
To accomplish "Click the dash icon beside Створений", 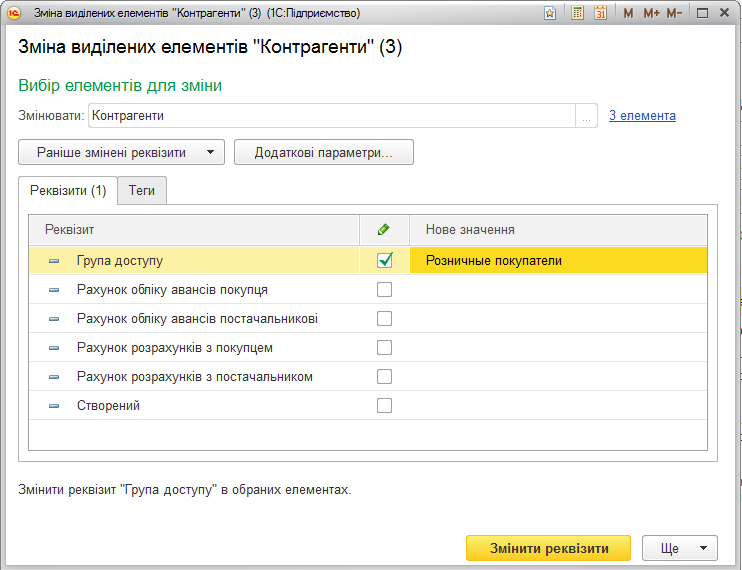I will click(x=54, y=406).
